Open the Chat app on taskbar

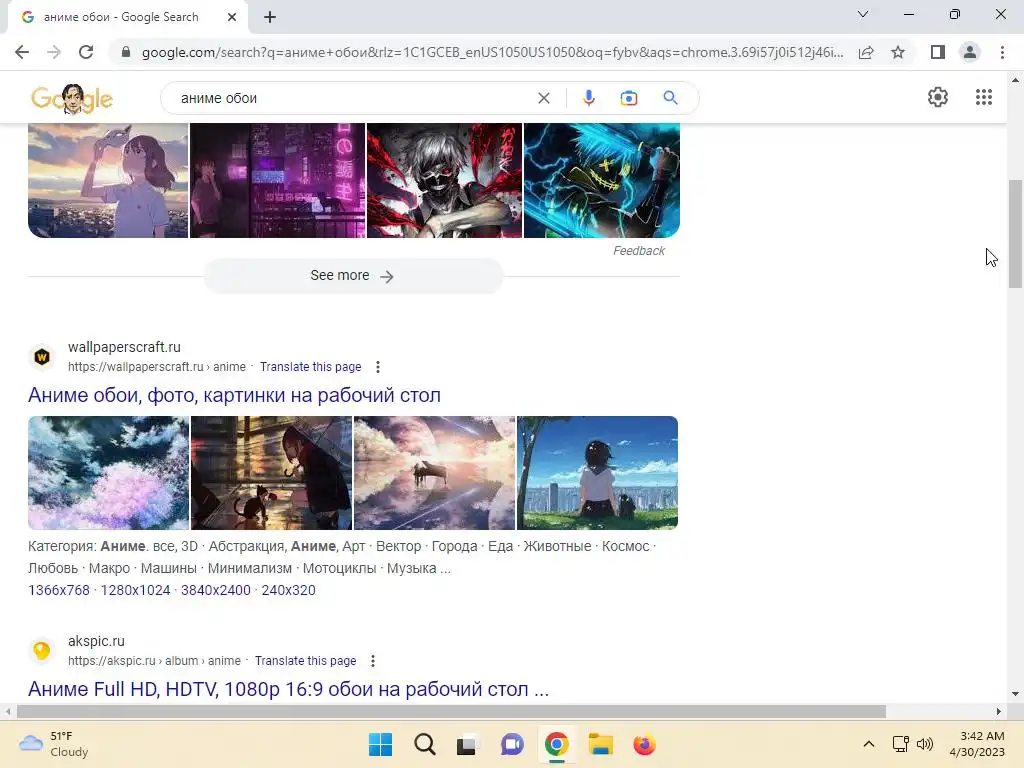pyautogui.click(x=512, y=744)
